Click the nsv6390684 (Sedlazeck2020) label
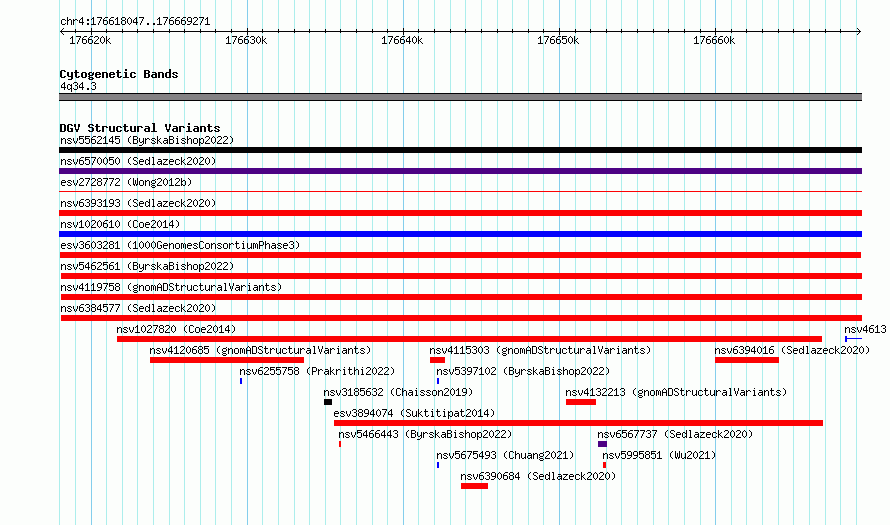Screen dimensions: 890x525 (x=538, y=476)
